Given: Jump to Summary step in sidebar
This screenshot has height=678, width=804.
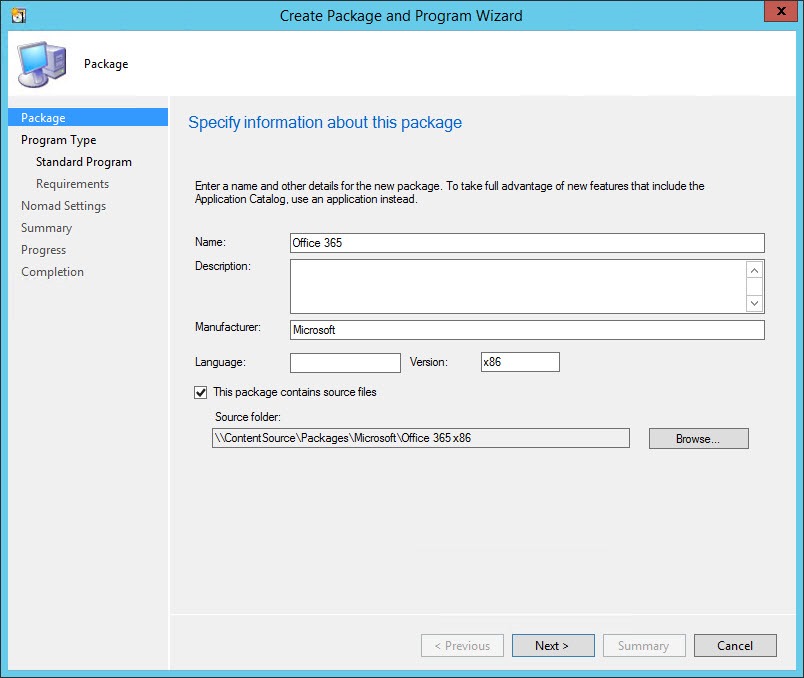Looking at the screenshot, I should point(46,228).
